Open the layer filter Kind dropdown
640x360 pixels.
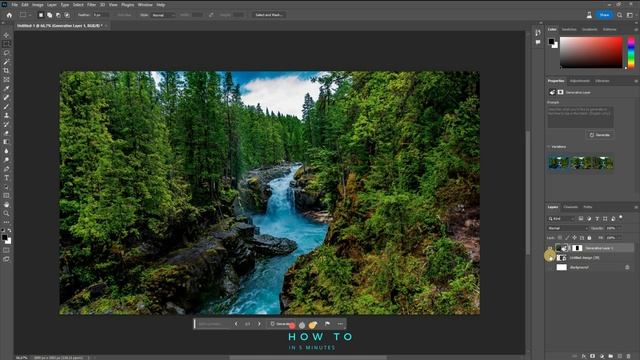[562, 219]
